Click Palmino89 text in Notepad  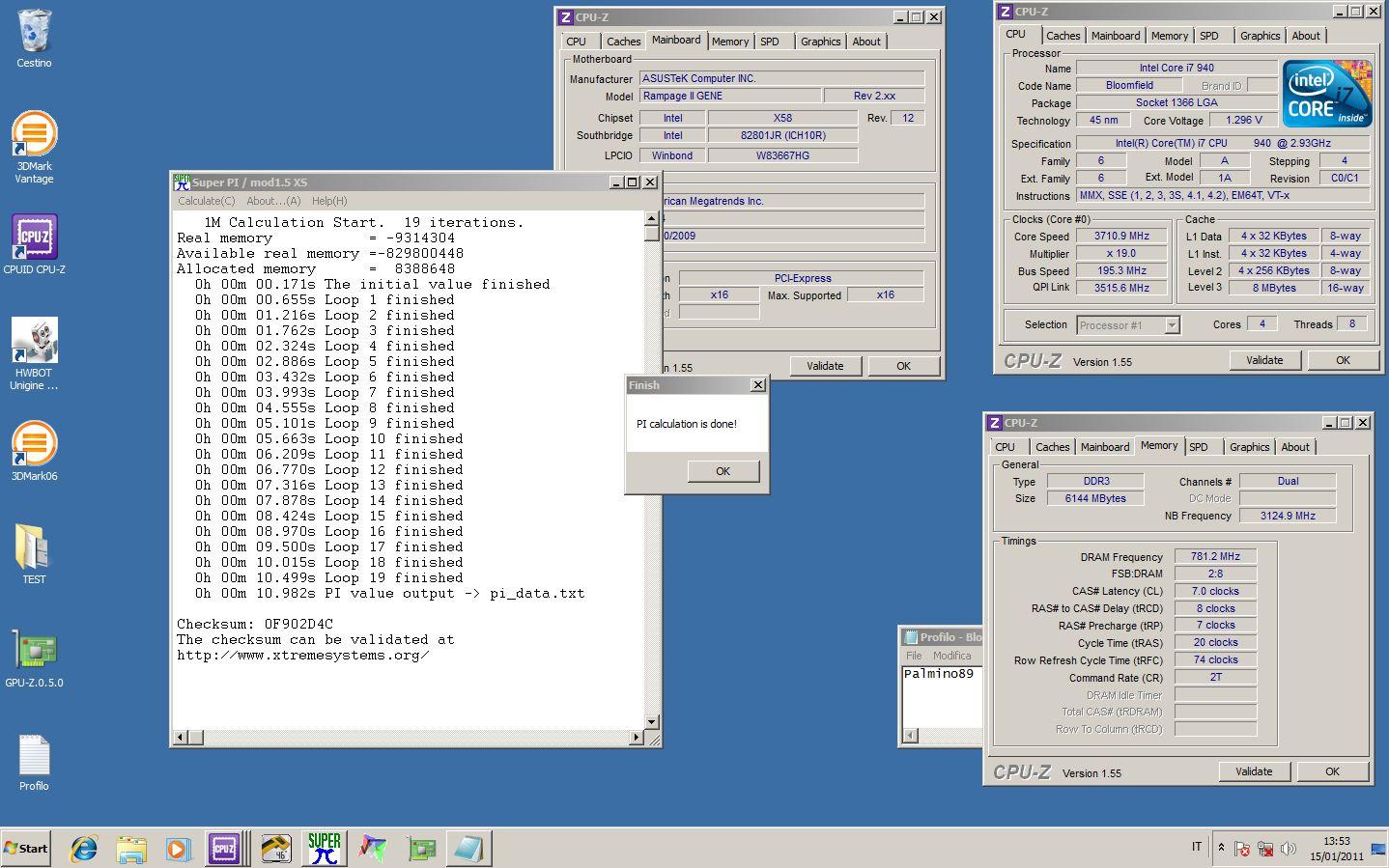tap(938, 674)
